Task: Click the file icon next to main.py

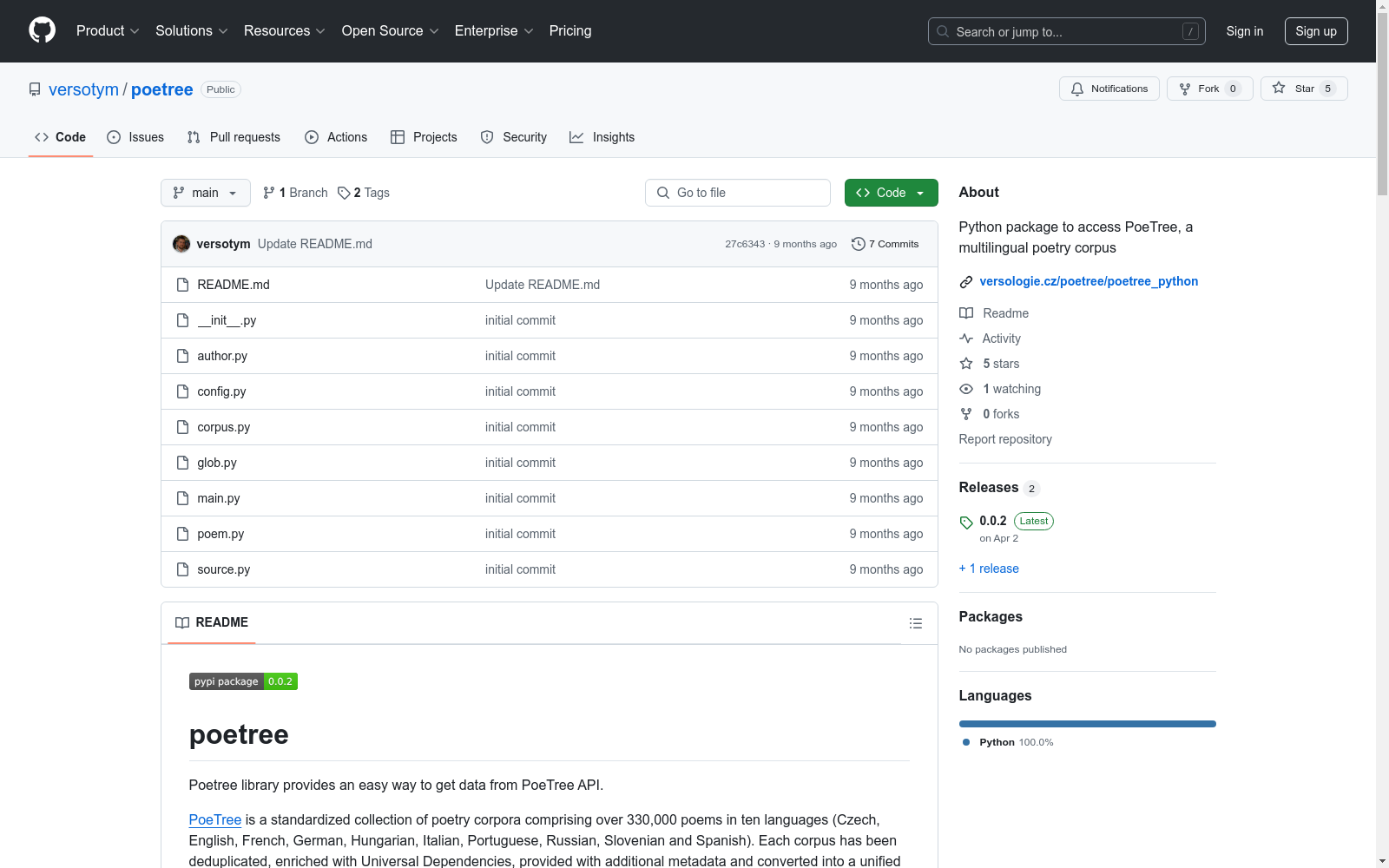Action: pos(182,498)
